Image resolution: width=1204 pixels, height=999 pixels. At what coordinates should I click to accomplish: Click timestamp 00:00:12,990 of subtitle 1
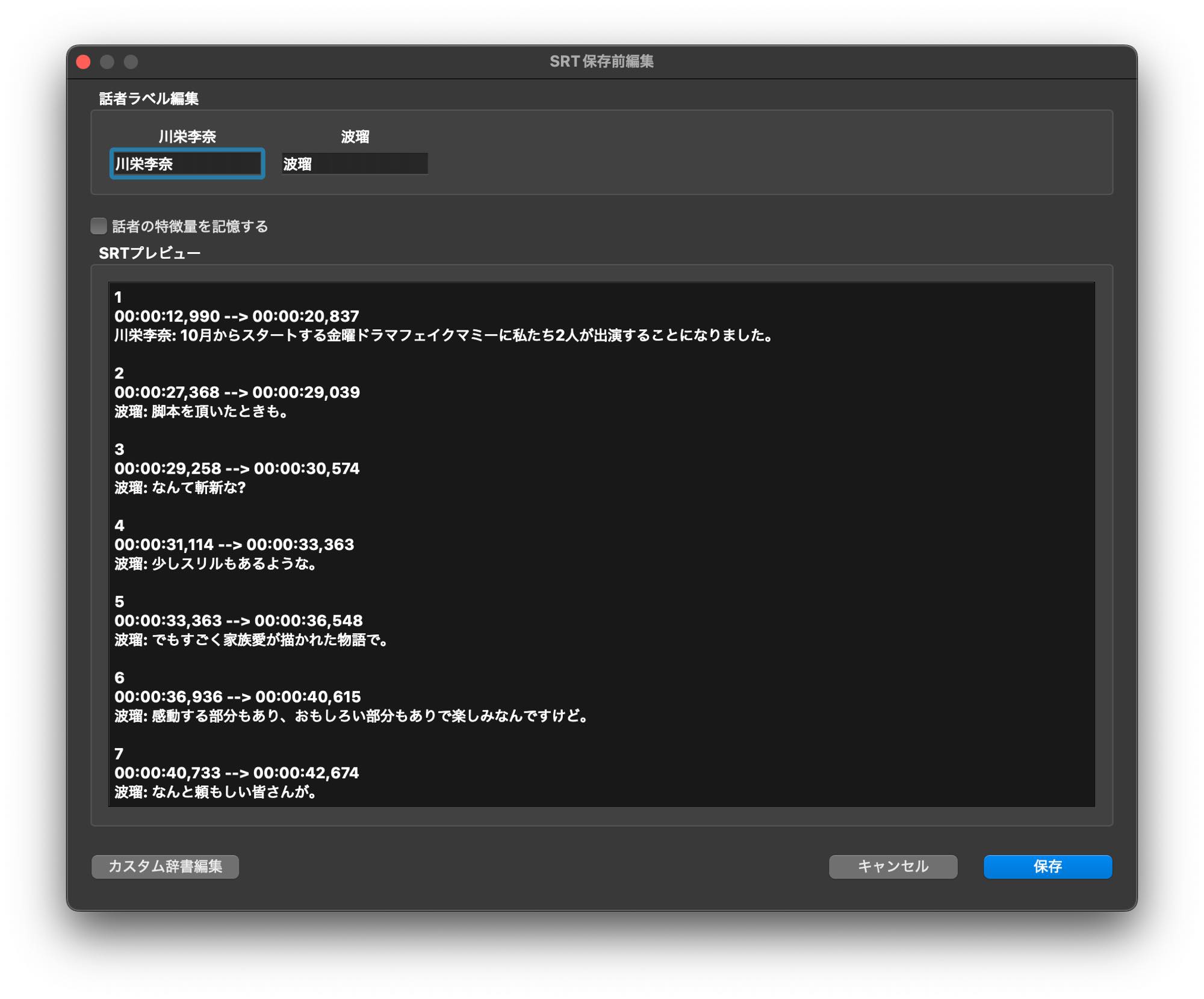[167, 316]
